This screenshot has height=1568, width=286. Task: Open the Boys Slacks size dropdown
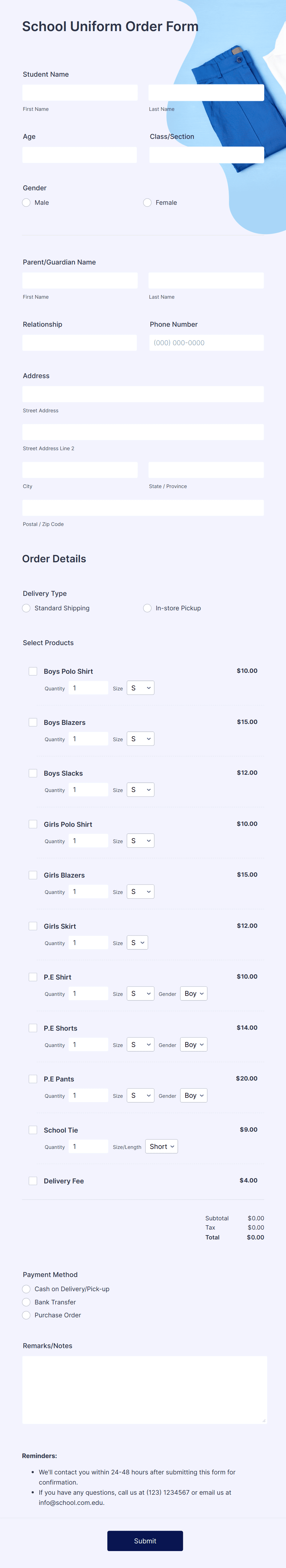pos(140,790)
